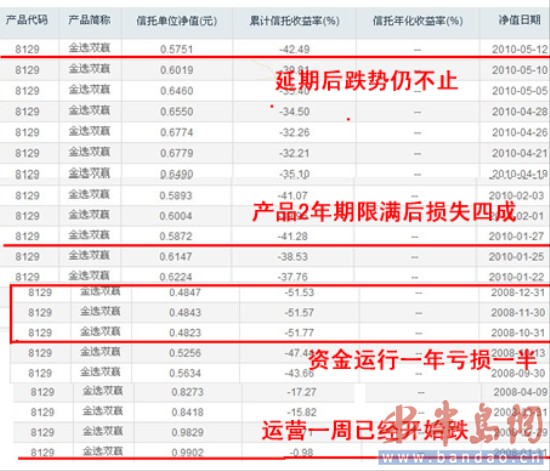Viewport: 550px width, 471px height.
Task: Select the date cell 2010-02-03
Action: click(x=516, y=195)
